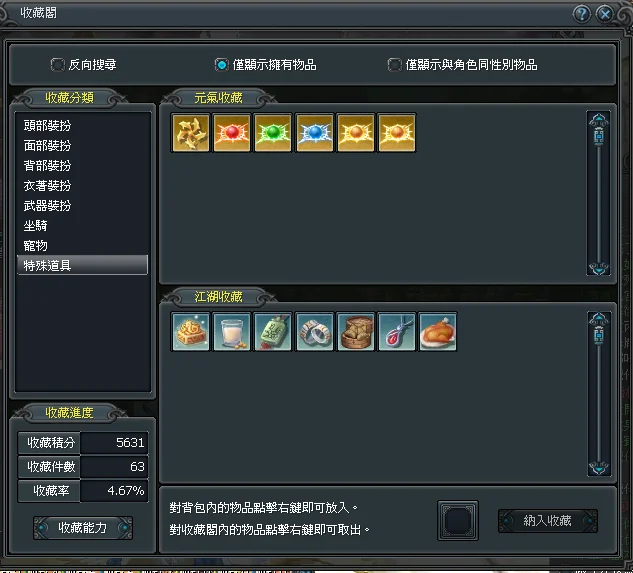
Task: Select the blue orb vitality item
Action: click(x=314, y=132)
